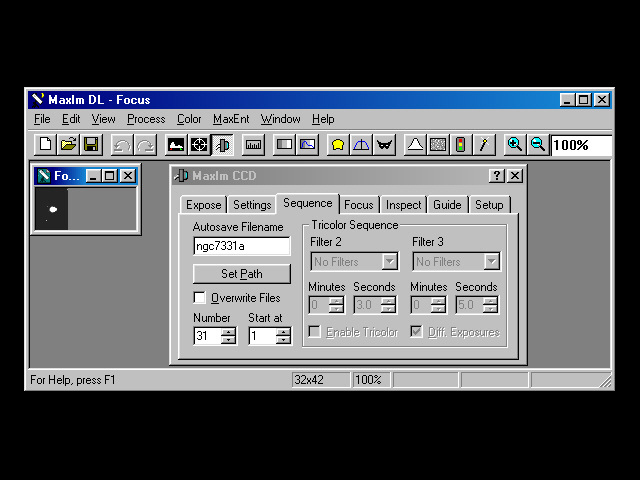The width and height of the screenshot is (640, 480).
Task: Zoom out with the minus magnifier
Action: (x=538, y=145)
